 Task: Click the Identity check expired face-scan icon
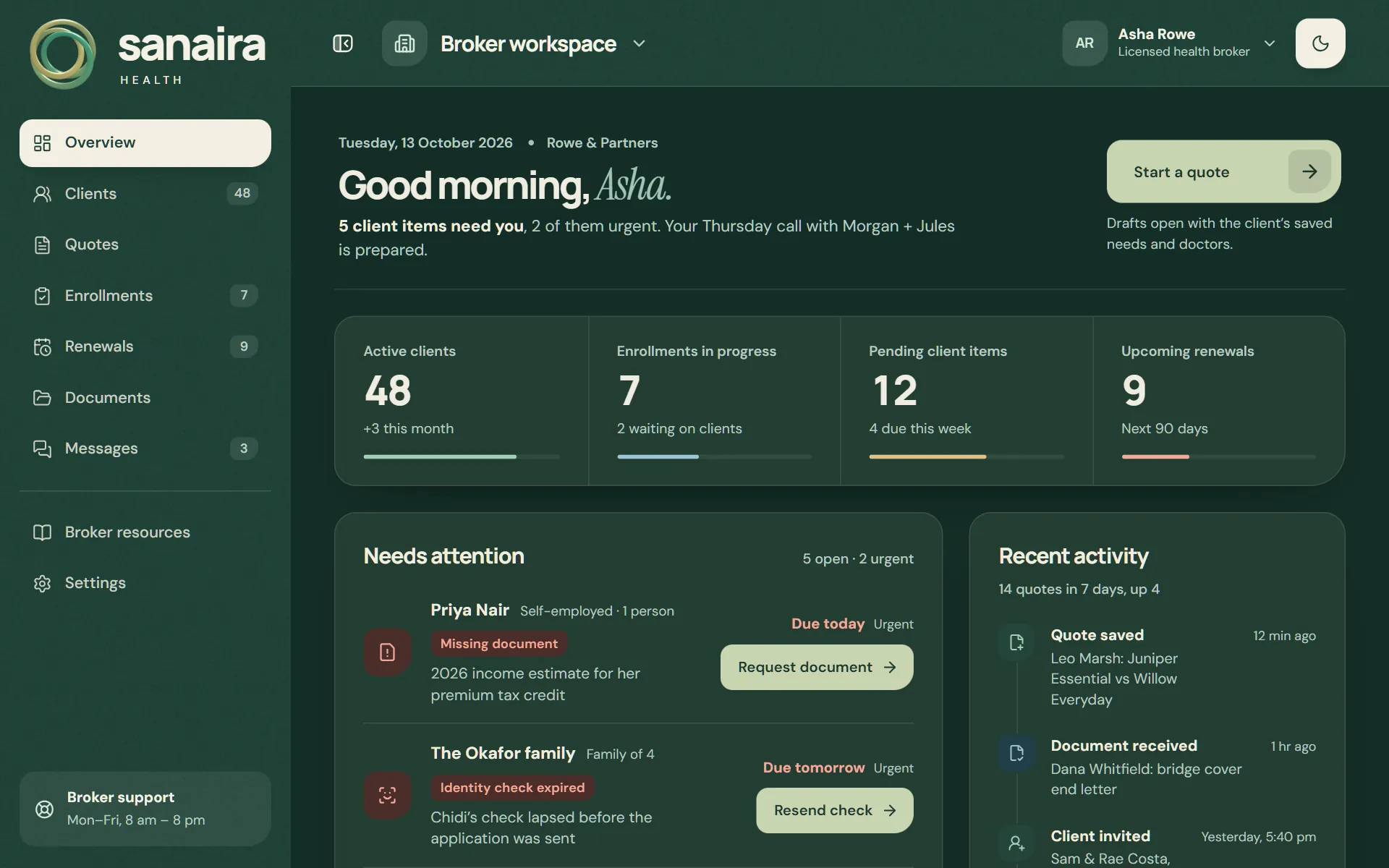[x=387, y=796]
